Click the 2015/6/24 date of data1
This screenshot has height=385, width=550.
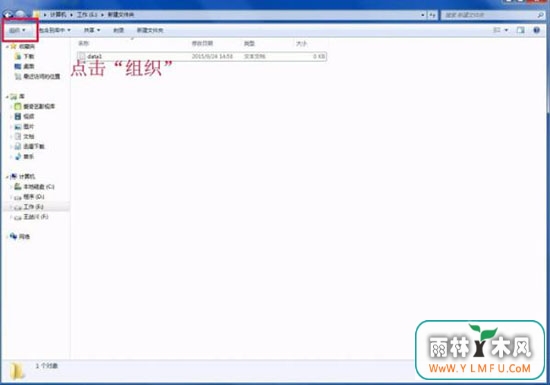coord(212,56)
